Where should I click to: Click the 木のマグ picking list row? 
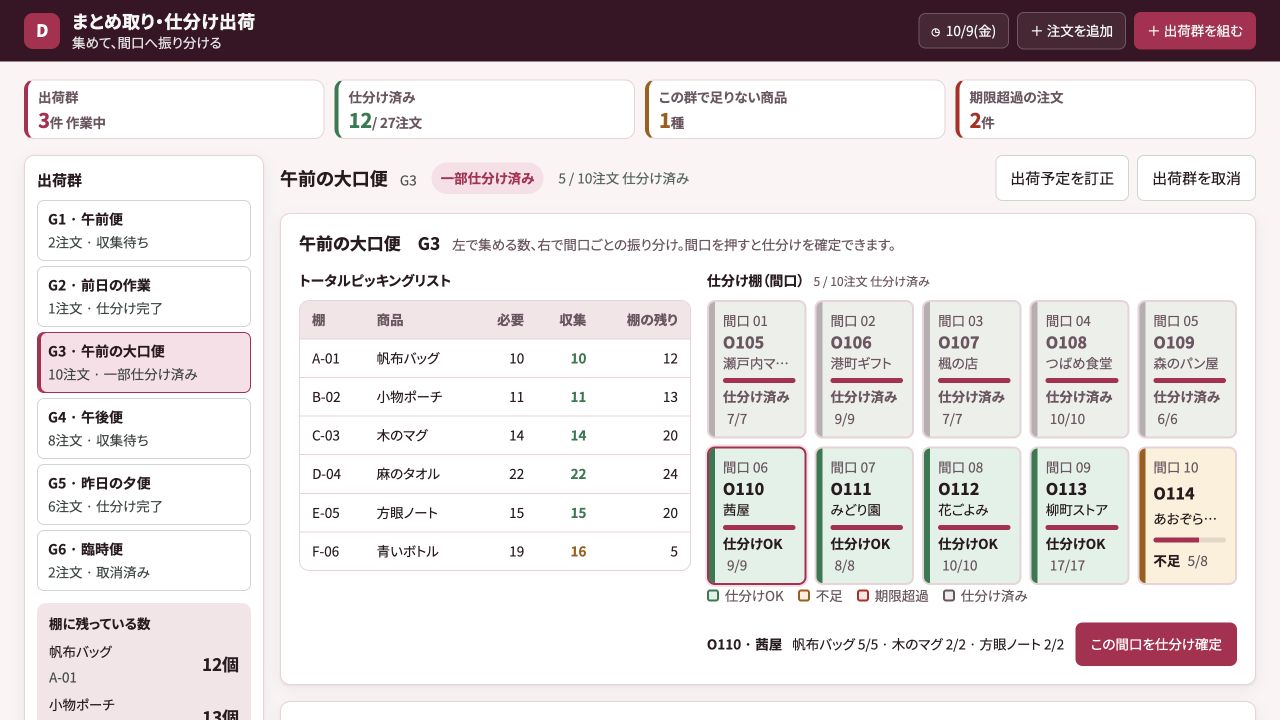495,435
